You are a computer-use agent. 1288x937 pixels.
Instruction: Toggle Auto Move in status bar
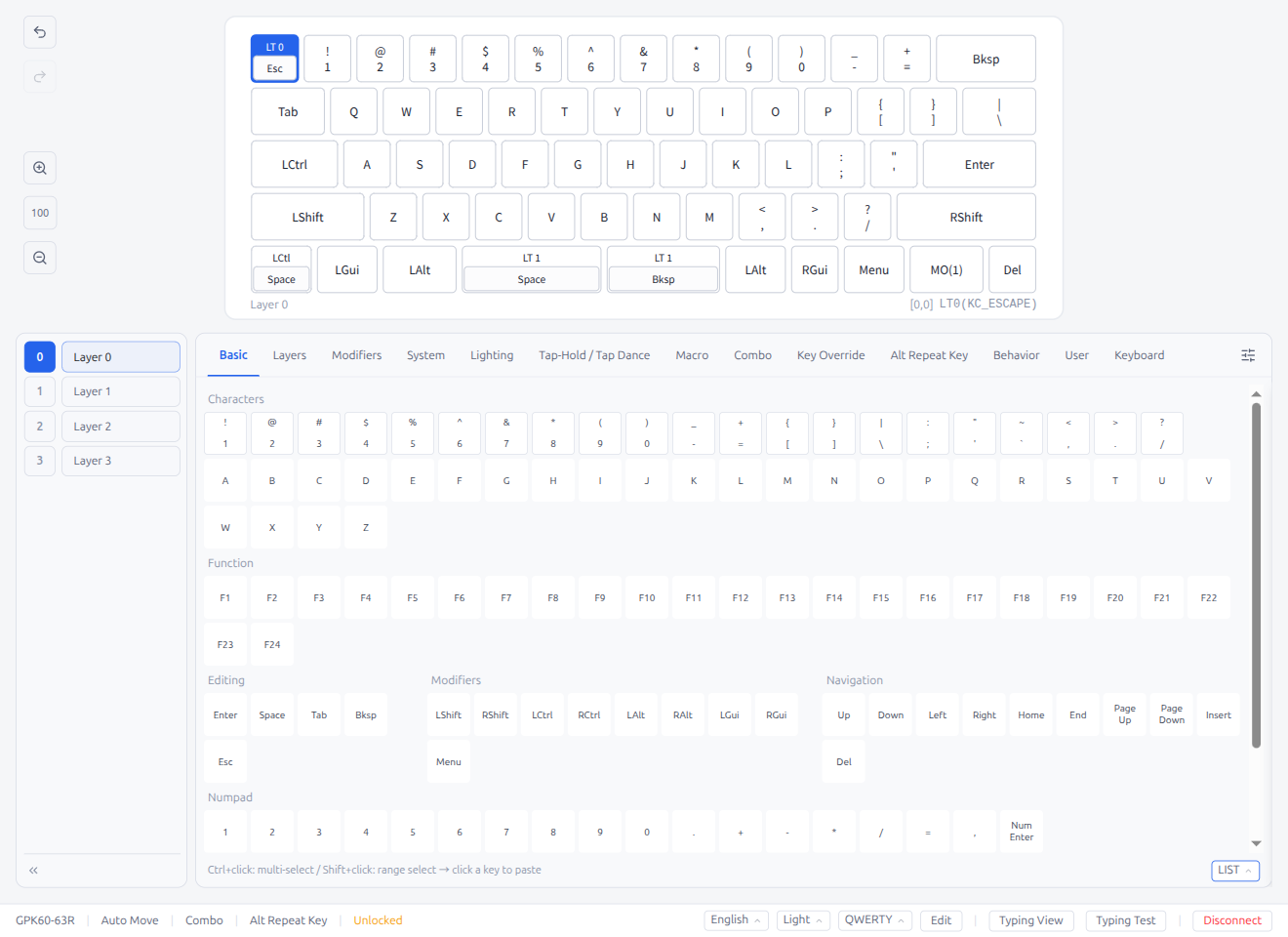point(130,920)
